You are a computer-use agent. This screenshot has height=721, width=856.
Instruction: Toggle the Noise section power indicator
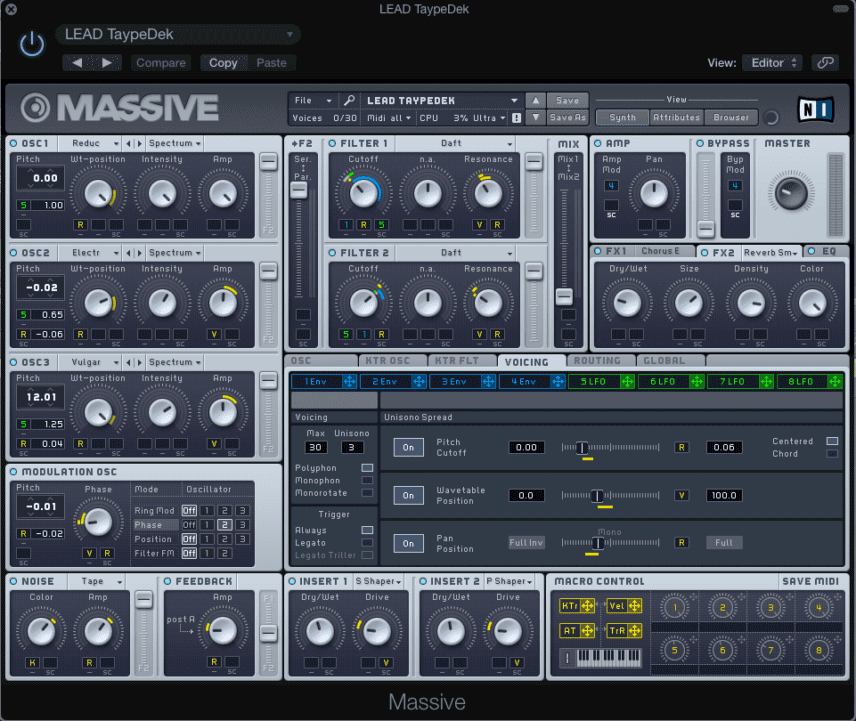[14, 581]
